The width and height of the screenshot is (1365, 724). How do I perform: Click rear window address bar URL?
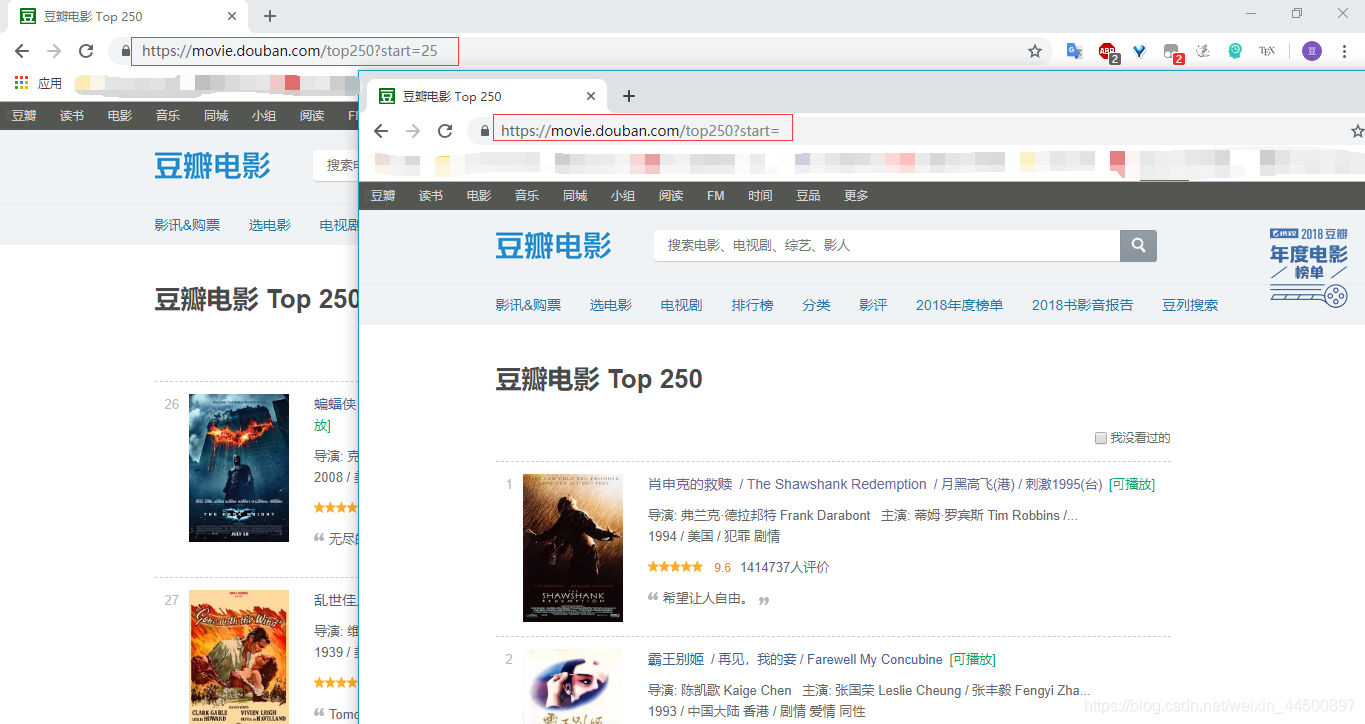290,51
